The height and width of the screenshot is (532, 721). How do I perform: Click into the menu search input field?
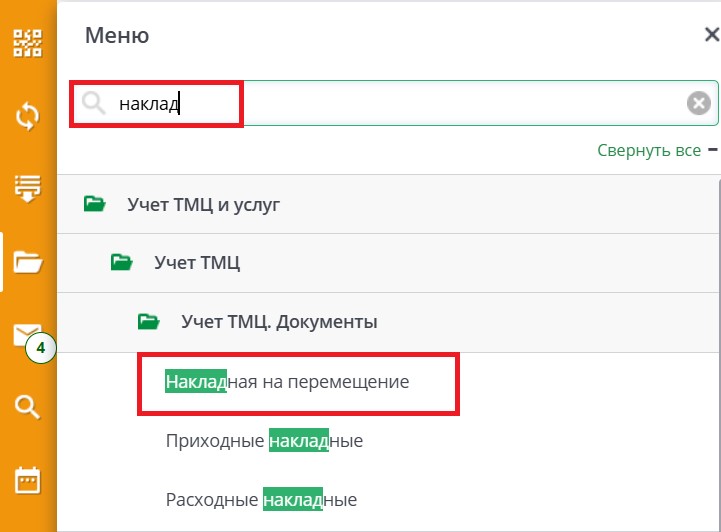tap(400, 103)
